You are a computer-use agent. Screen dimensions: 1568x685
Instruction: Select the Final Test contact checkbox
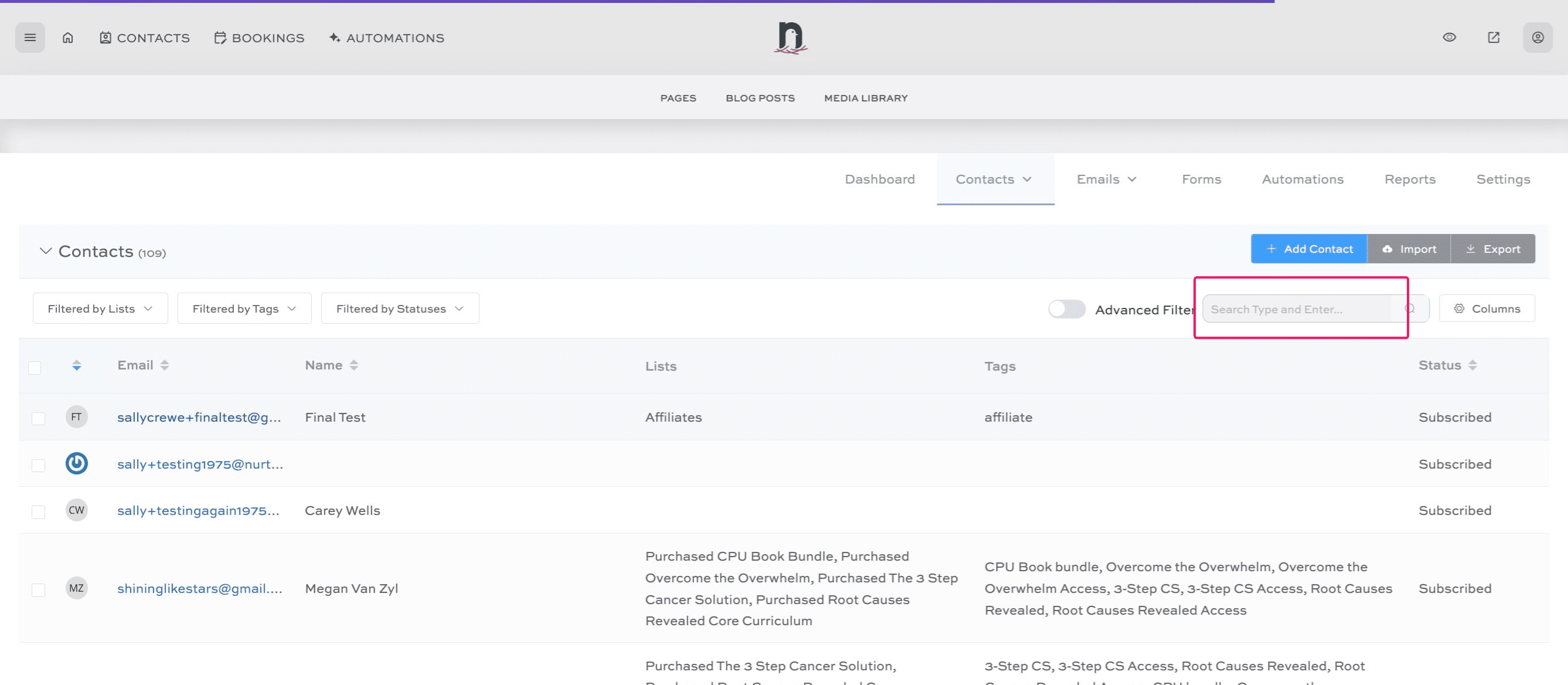tap(38, 418)
